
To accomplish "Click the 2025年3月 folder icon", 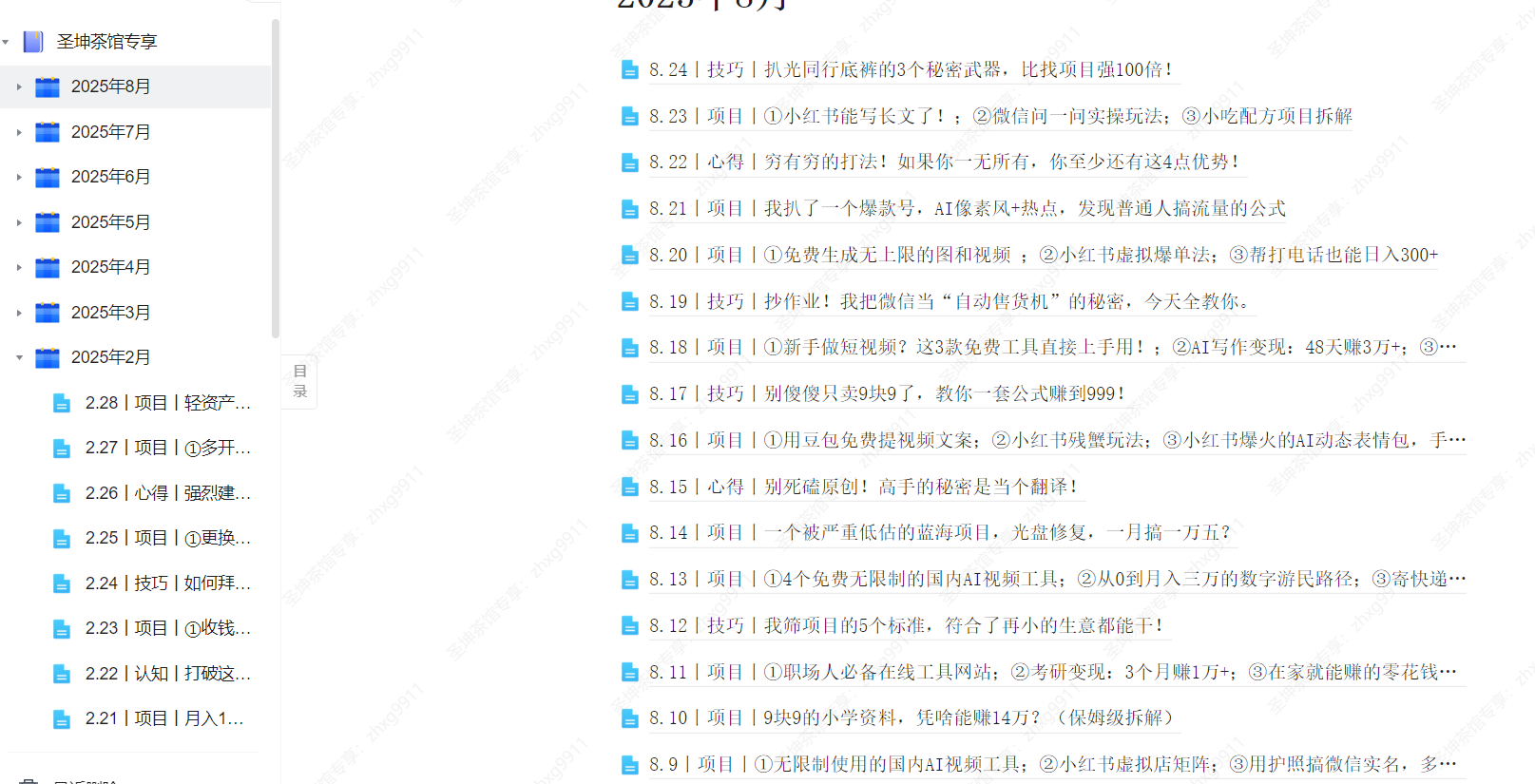I will (x=48, y=313).
